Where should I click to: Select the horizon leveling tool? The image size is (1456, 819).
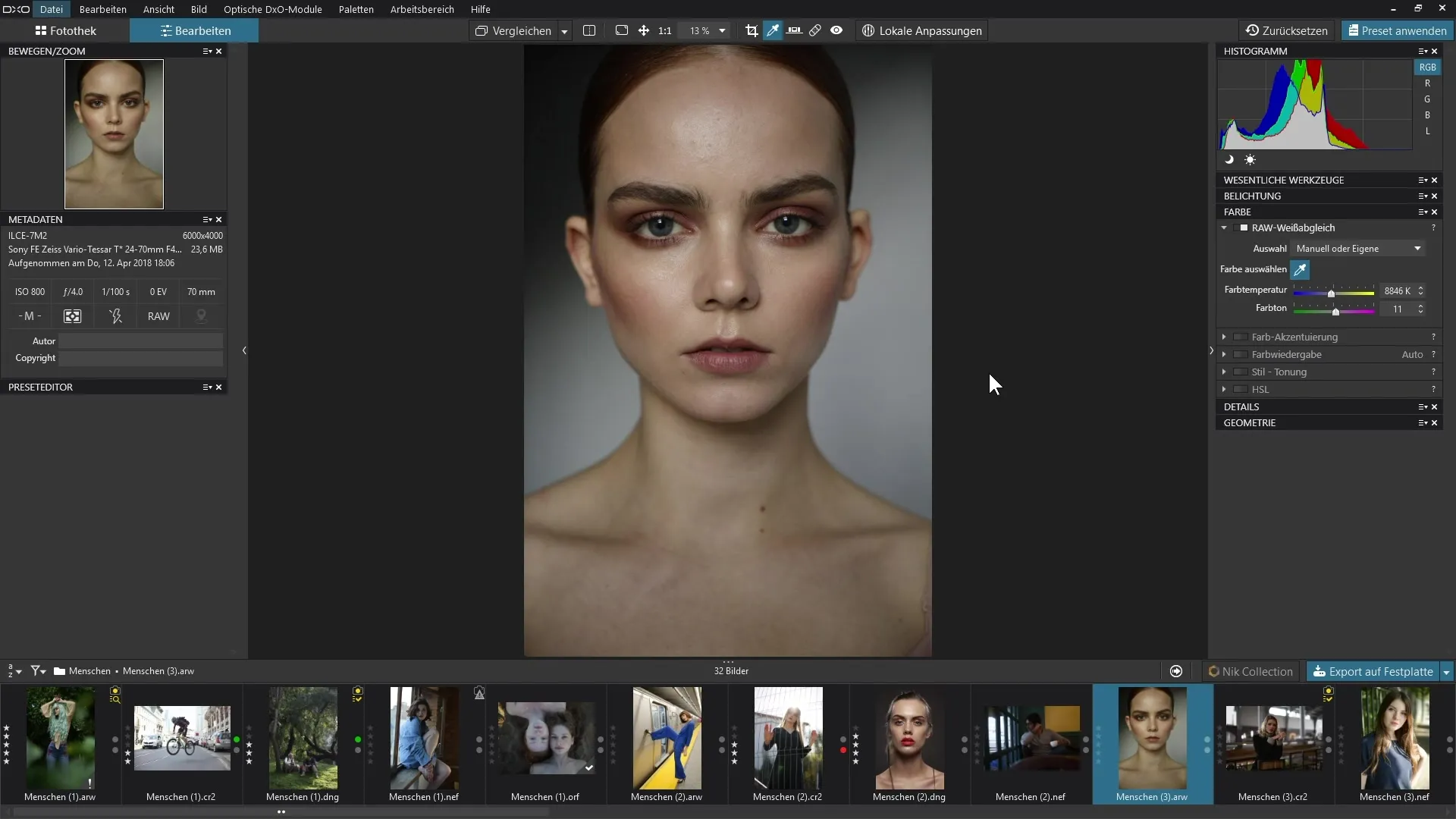coord(794,31)
